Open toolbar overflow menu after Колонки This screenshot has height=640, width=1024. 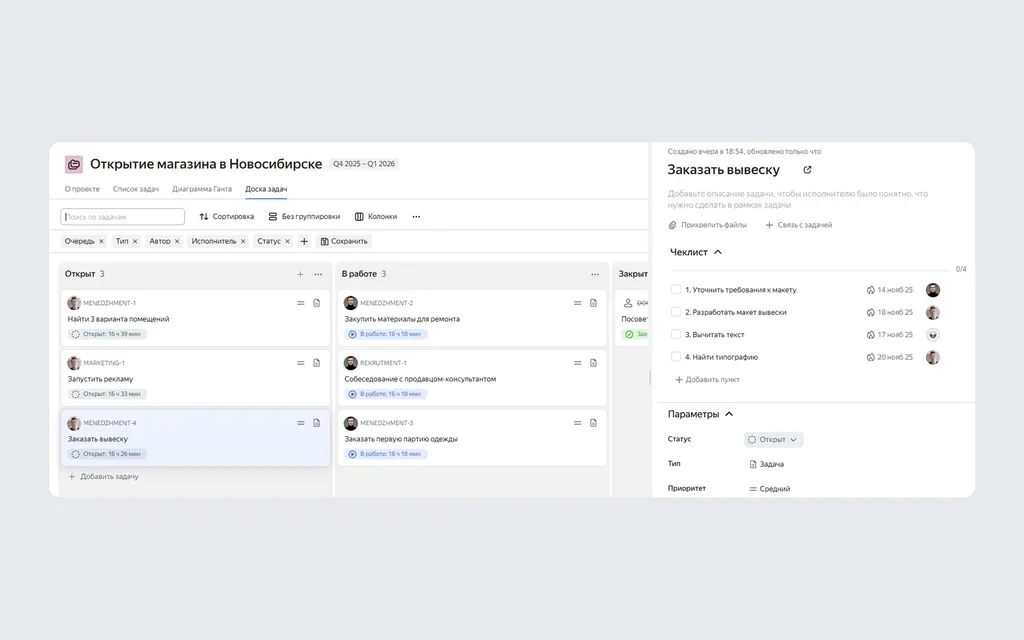416,217
